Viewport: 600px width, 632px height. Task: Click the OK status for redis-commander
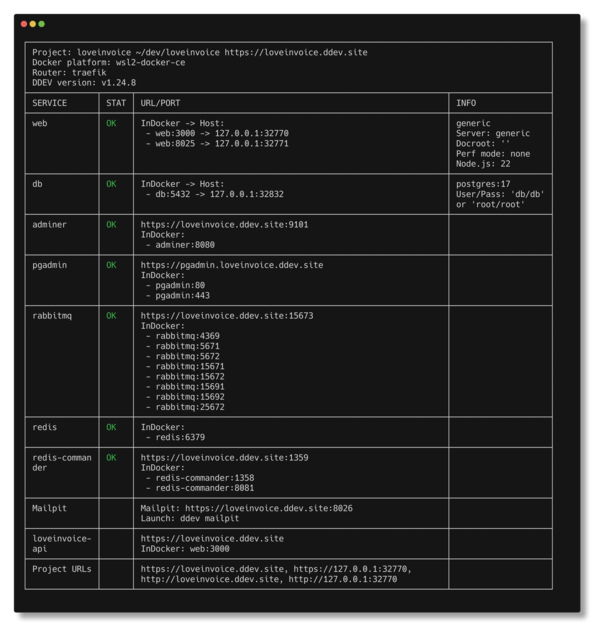111,457
